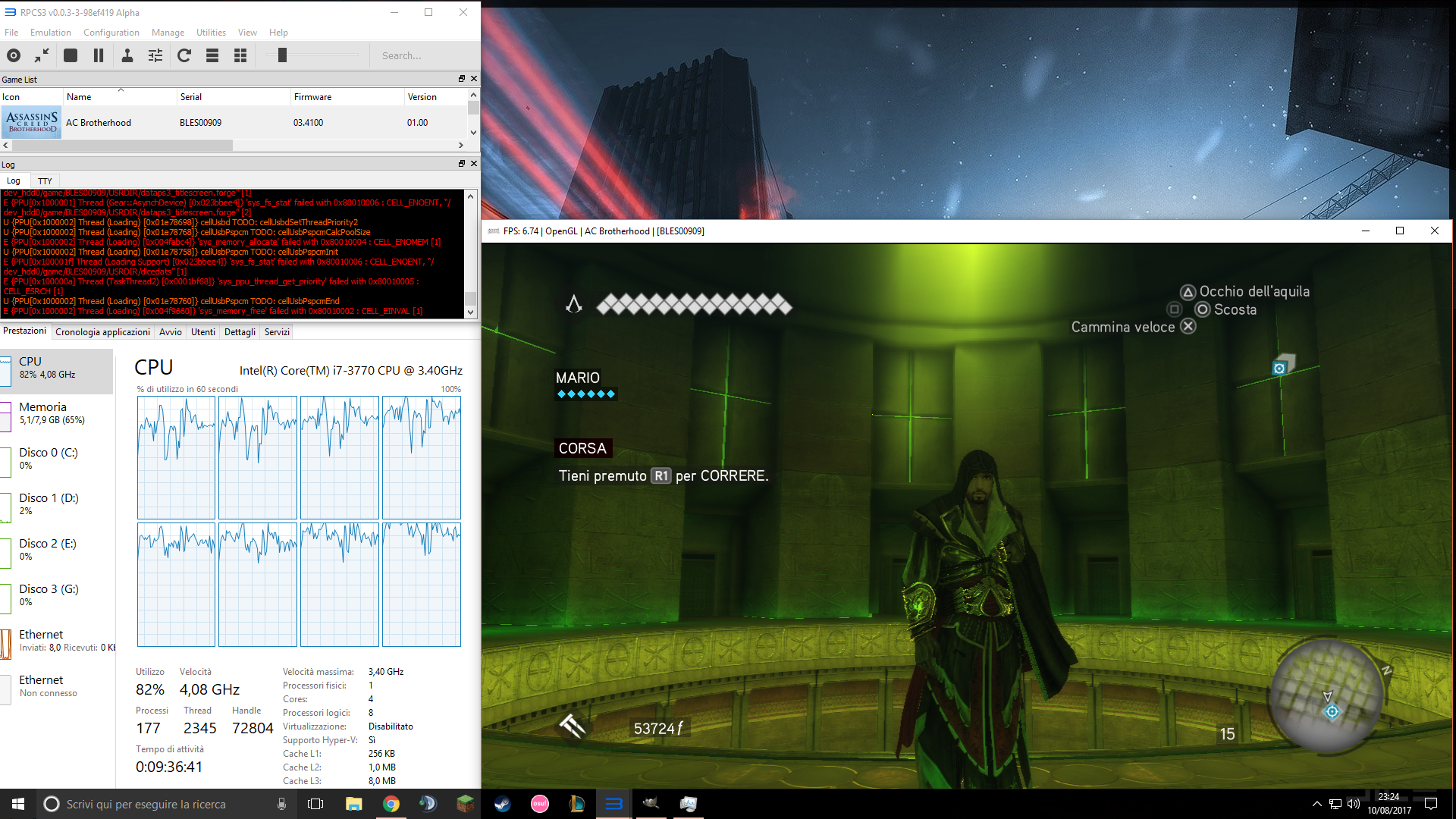Toggle float on the Log panel
Viewport: 1456px width, 819px height.
pos(461,164)
